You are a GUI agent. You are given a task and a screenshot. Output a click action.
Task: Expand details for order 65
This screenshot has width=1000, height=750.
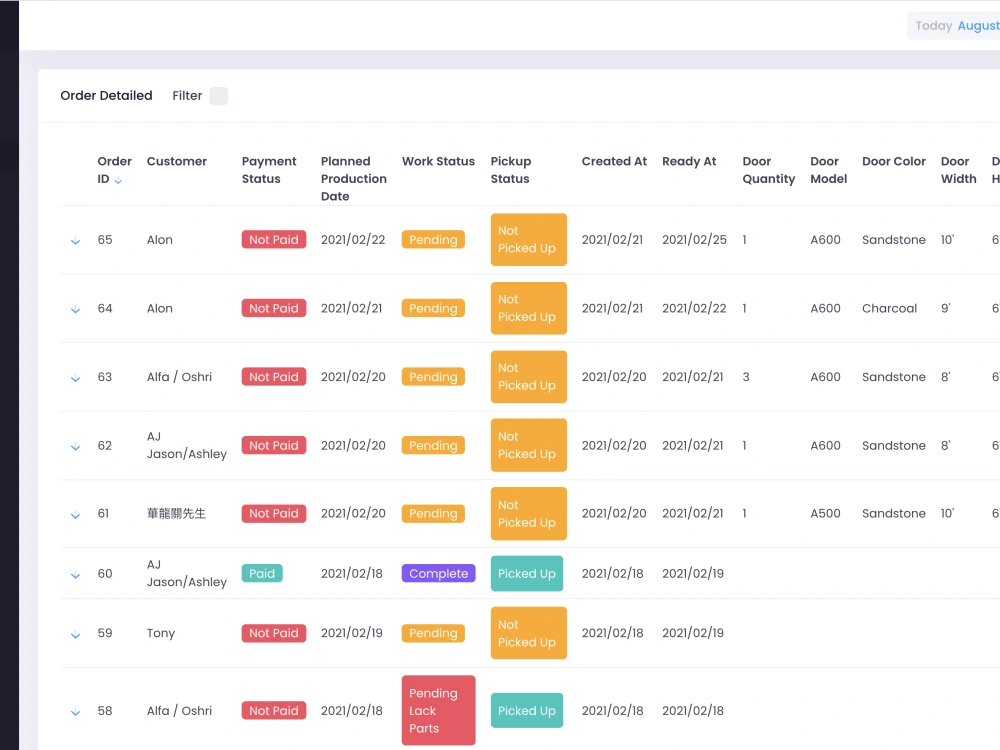(x=75, y=240)
